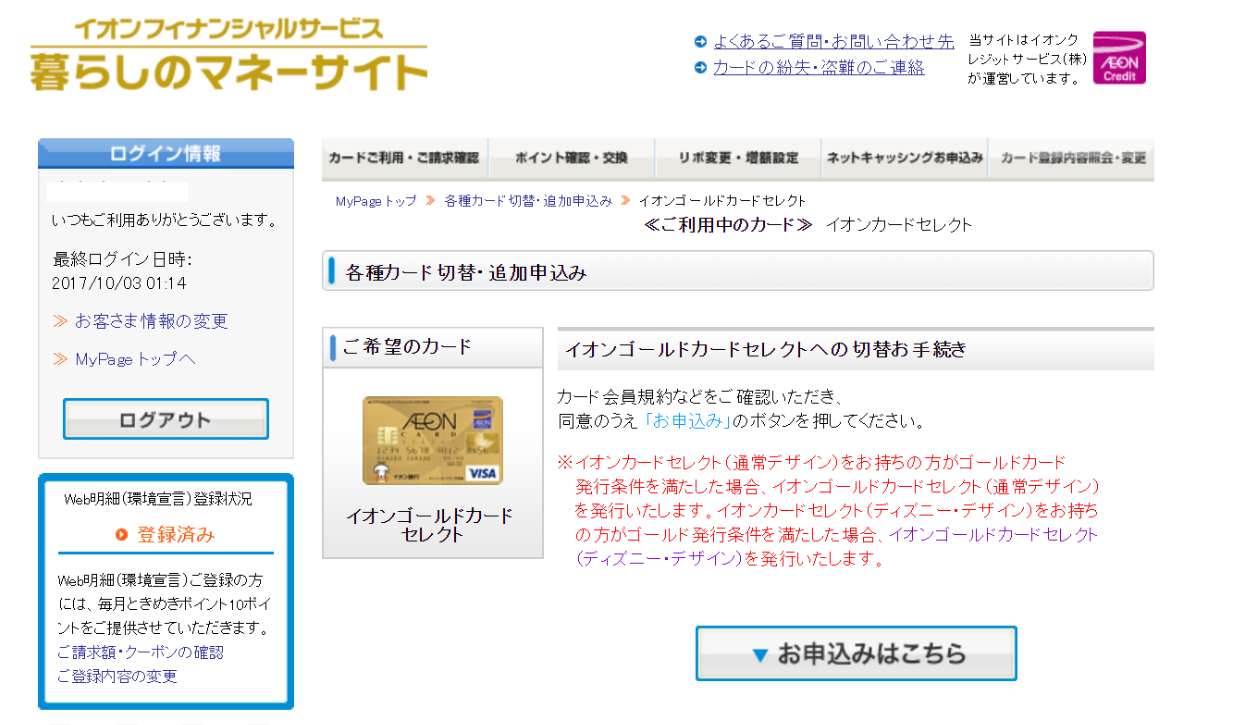Click the AEON gold card image
The height and width of the screenshot is (725, 1251).
tap(433, 441)
